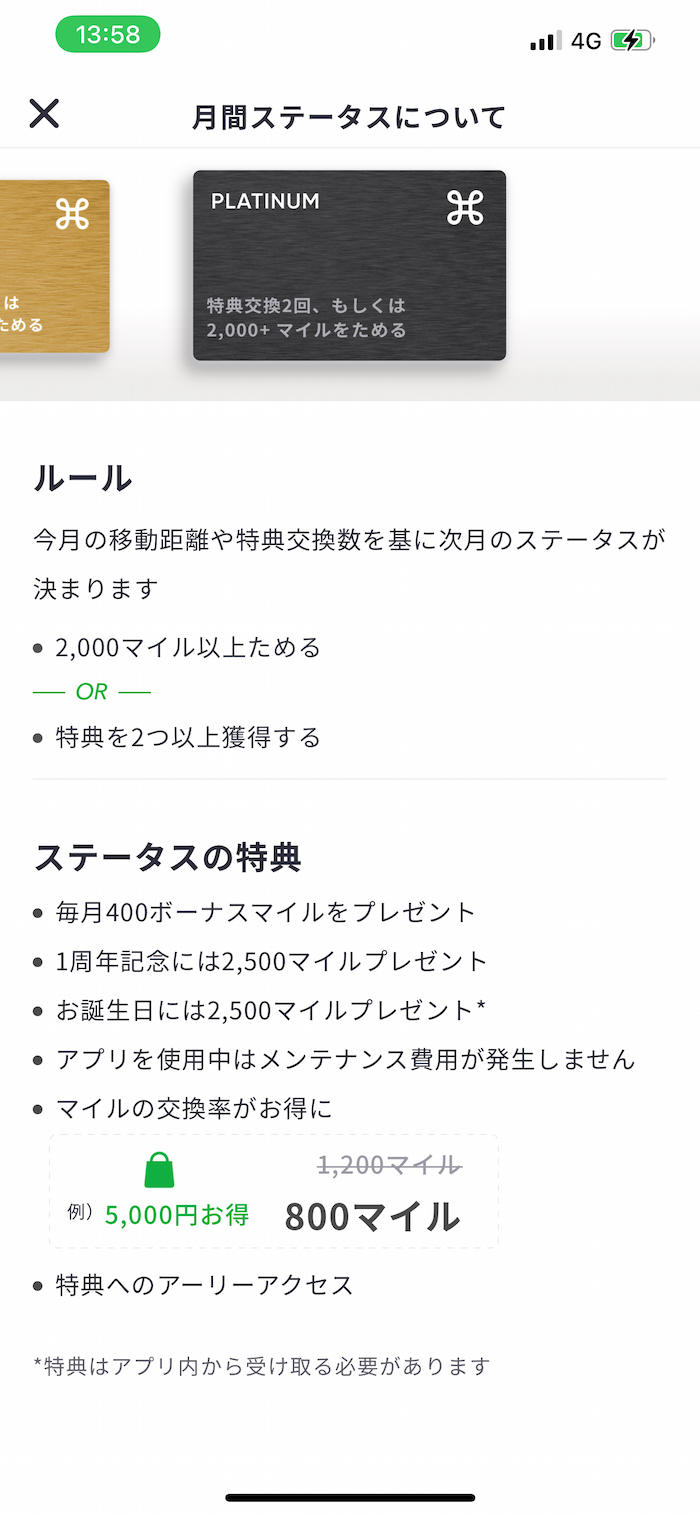This screenshot has width=700, height=1515.
Task: Tap the 4G network indicator
Action: click(586, 41)
